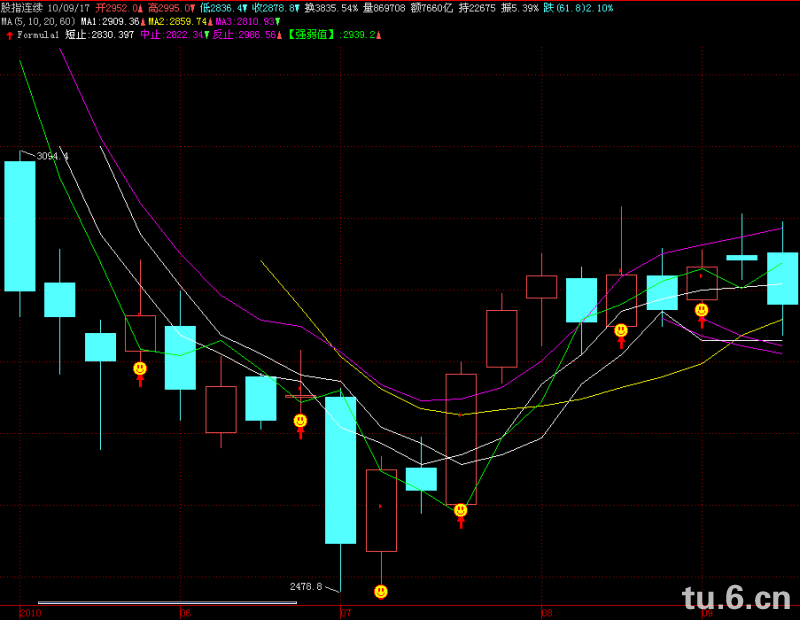The image size is (800, 620).
Task: Click the rightmost smiley face signal marker
Action: [702, 310]
